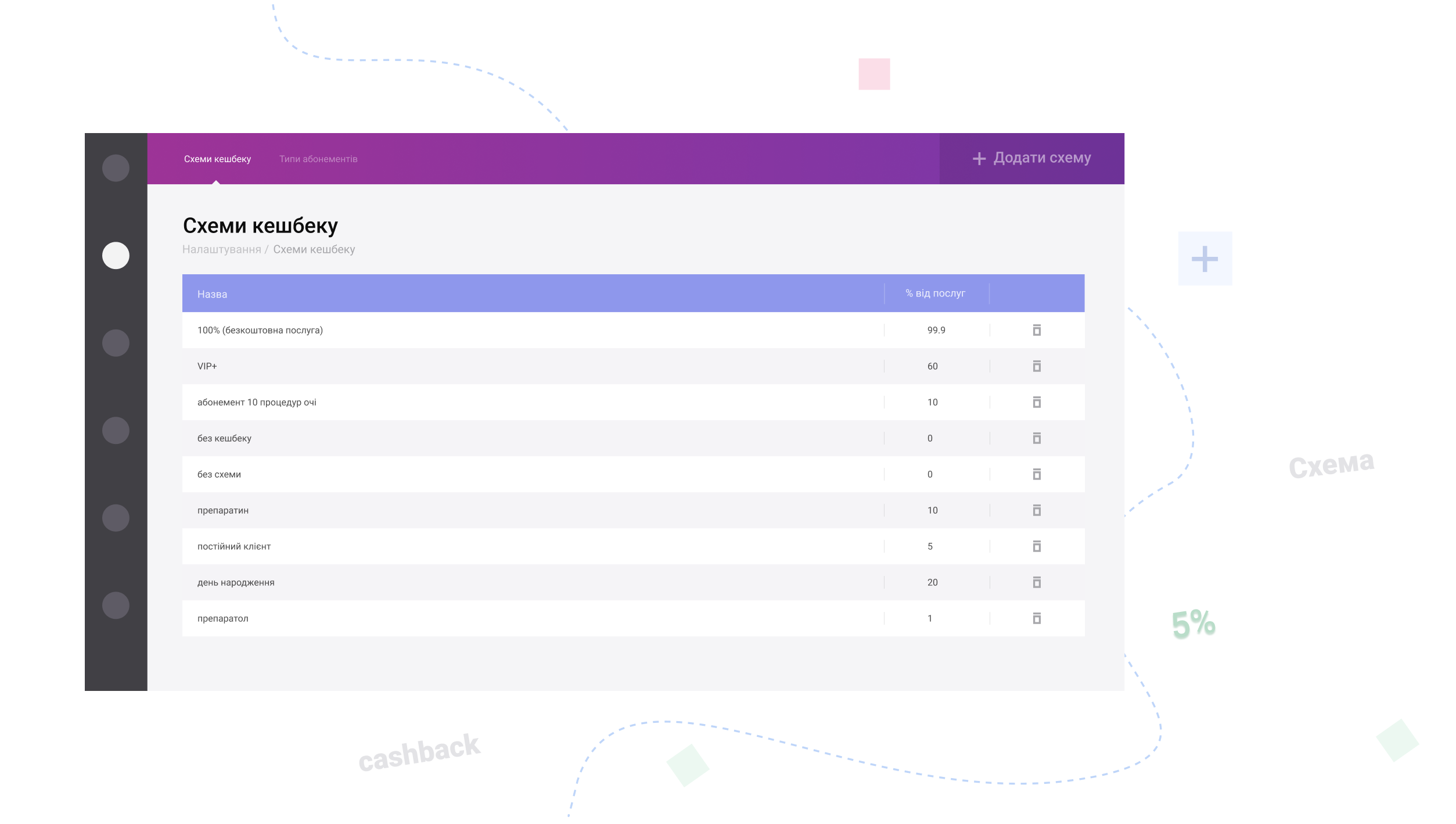
Task: Click trash icon for без схеми
Action: point(1037,474)
